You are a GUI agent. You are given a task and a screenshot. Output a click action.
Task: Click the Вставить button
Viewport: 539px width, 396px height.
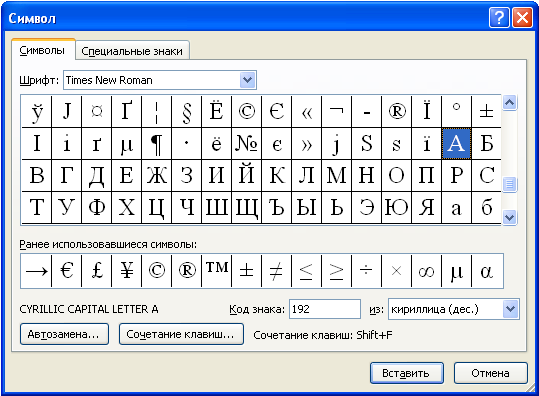(406, 373)
